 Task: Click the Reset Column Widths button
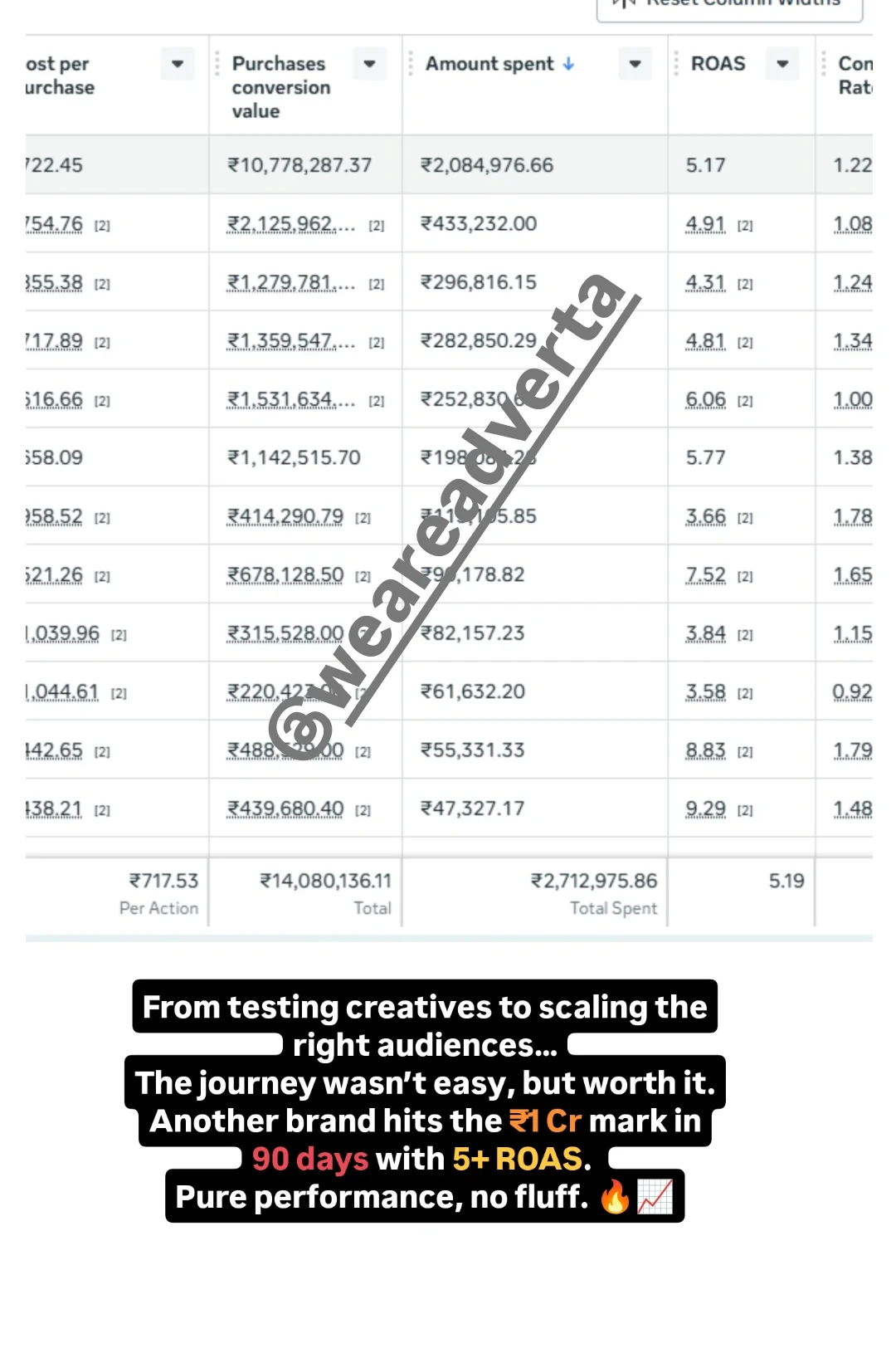coord(730,5)
